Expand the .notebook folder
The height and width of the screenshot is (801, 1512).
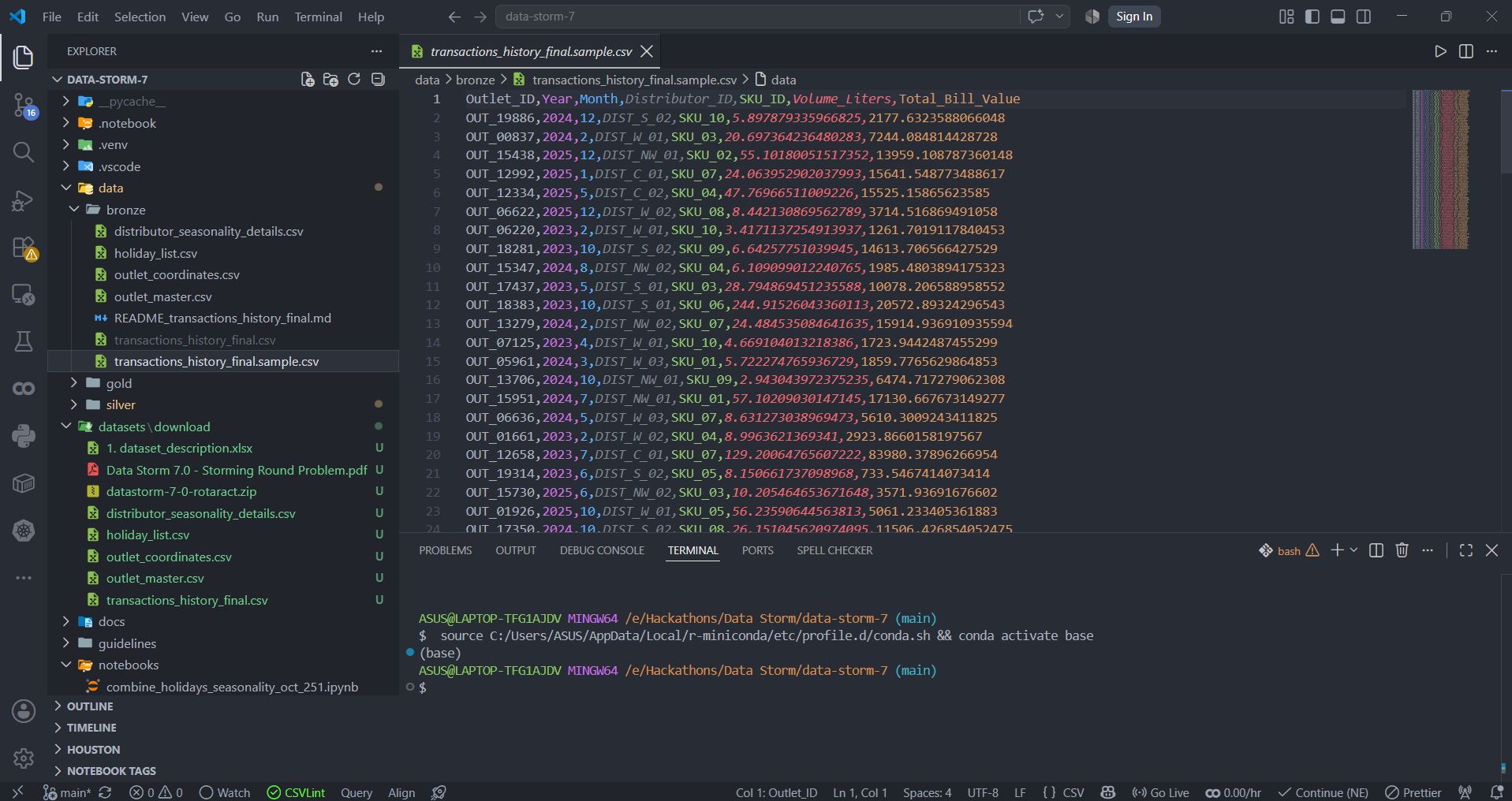tap(66, 123)
